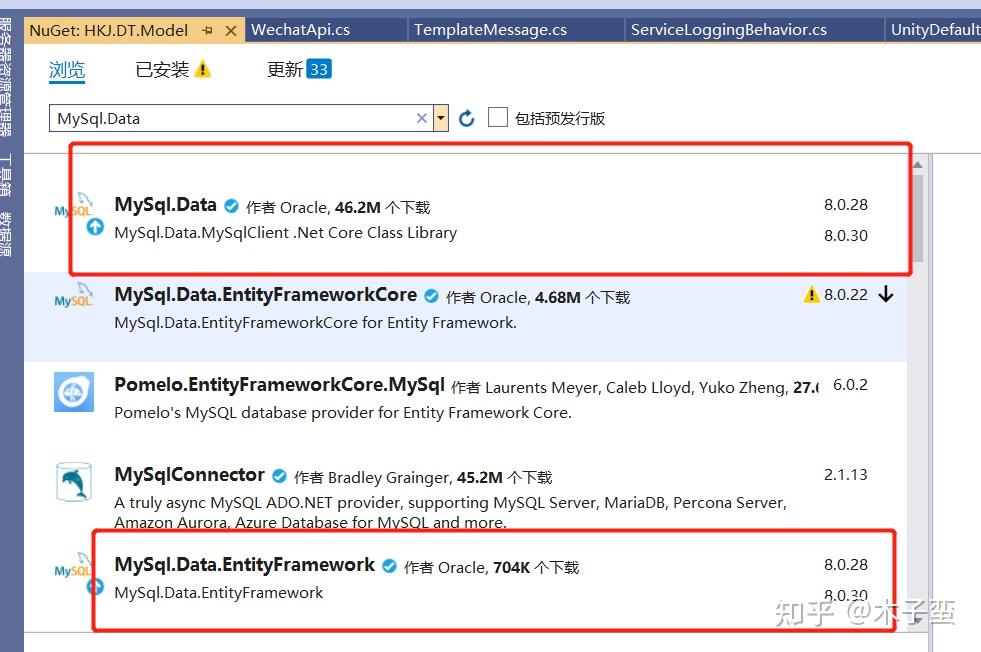Expand the search box dropdown arrow

tap(441, 118)
